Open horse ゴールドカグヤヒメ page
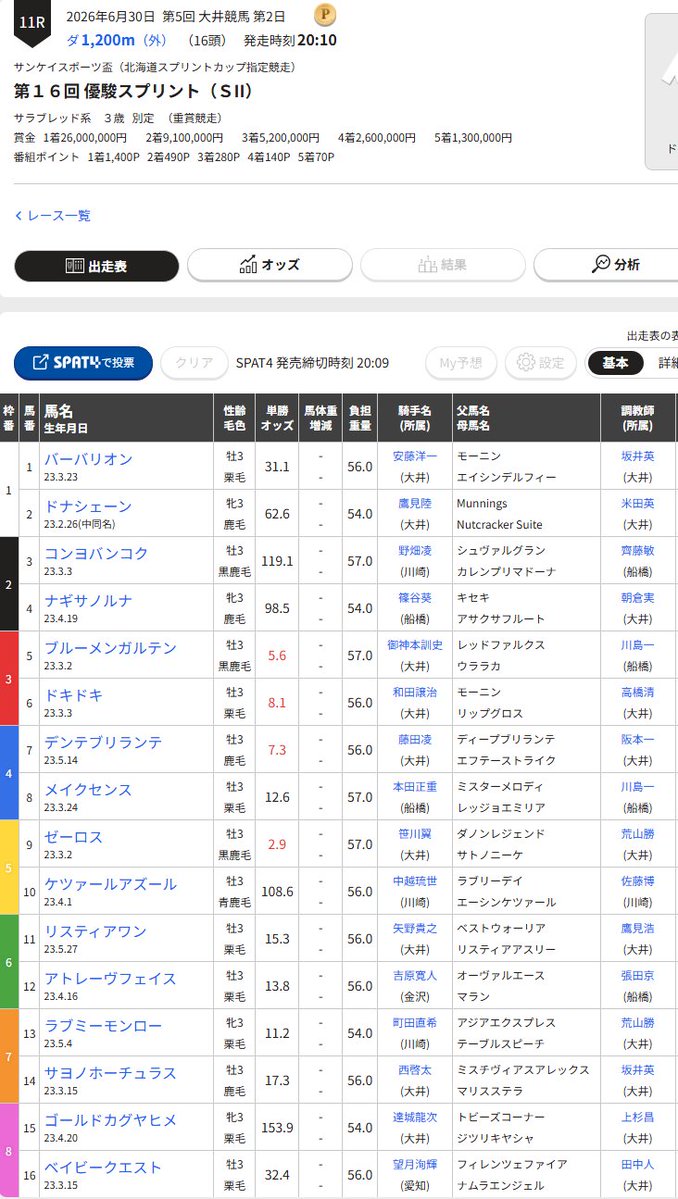 click(110, 1121)
